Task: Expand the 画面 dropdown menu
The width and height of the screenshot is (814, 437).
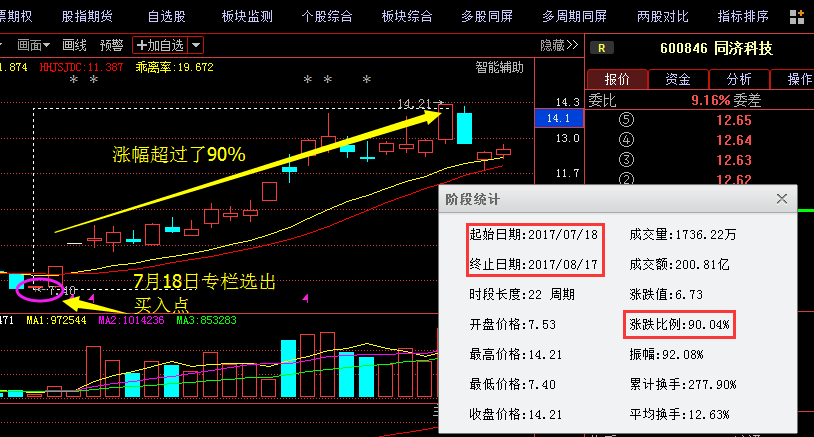Action: [35, 45]
